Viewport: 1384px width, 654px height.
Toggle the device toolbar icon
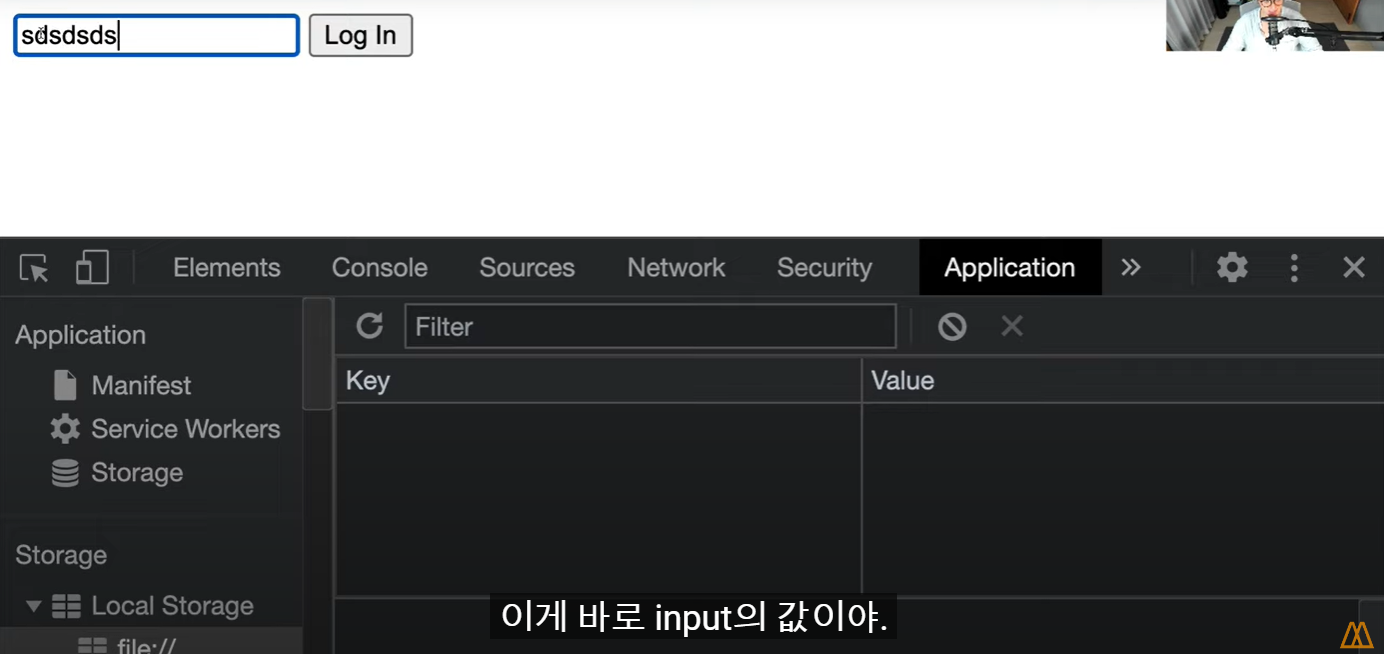coord(92,268)
